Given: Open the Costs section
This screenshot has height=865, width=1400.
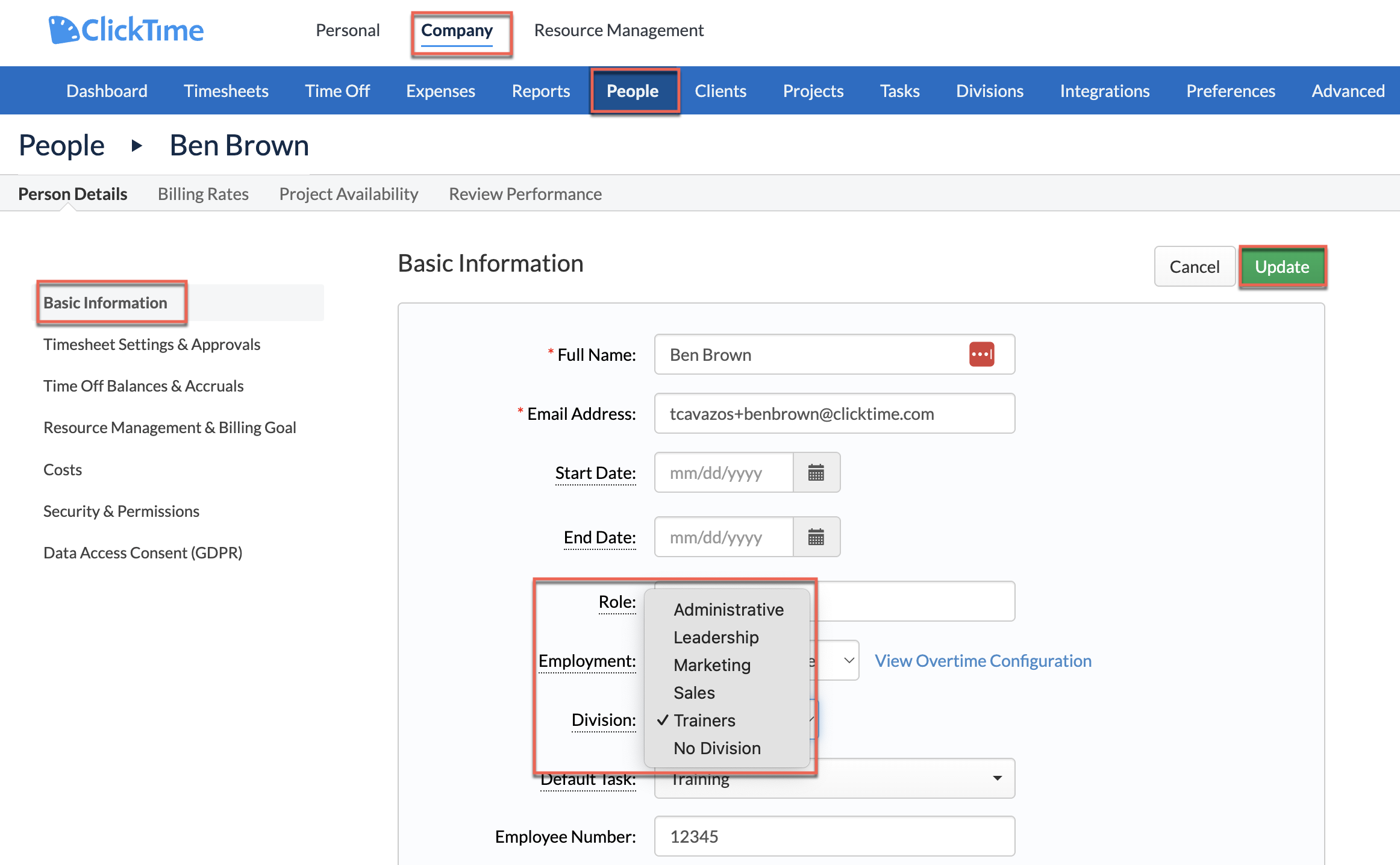Looking at the screenshot, I should (63, 469).
